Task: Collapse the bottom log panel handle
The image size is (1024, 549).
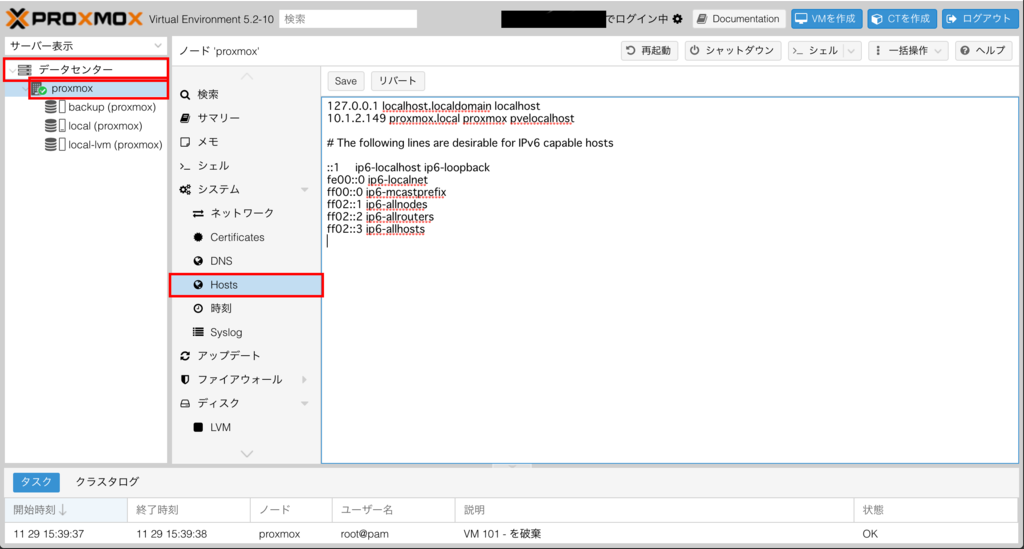Action: [x=512, y=466]
